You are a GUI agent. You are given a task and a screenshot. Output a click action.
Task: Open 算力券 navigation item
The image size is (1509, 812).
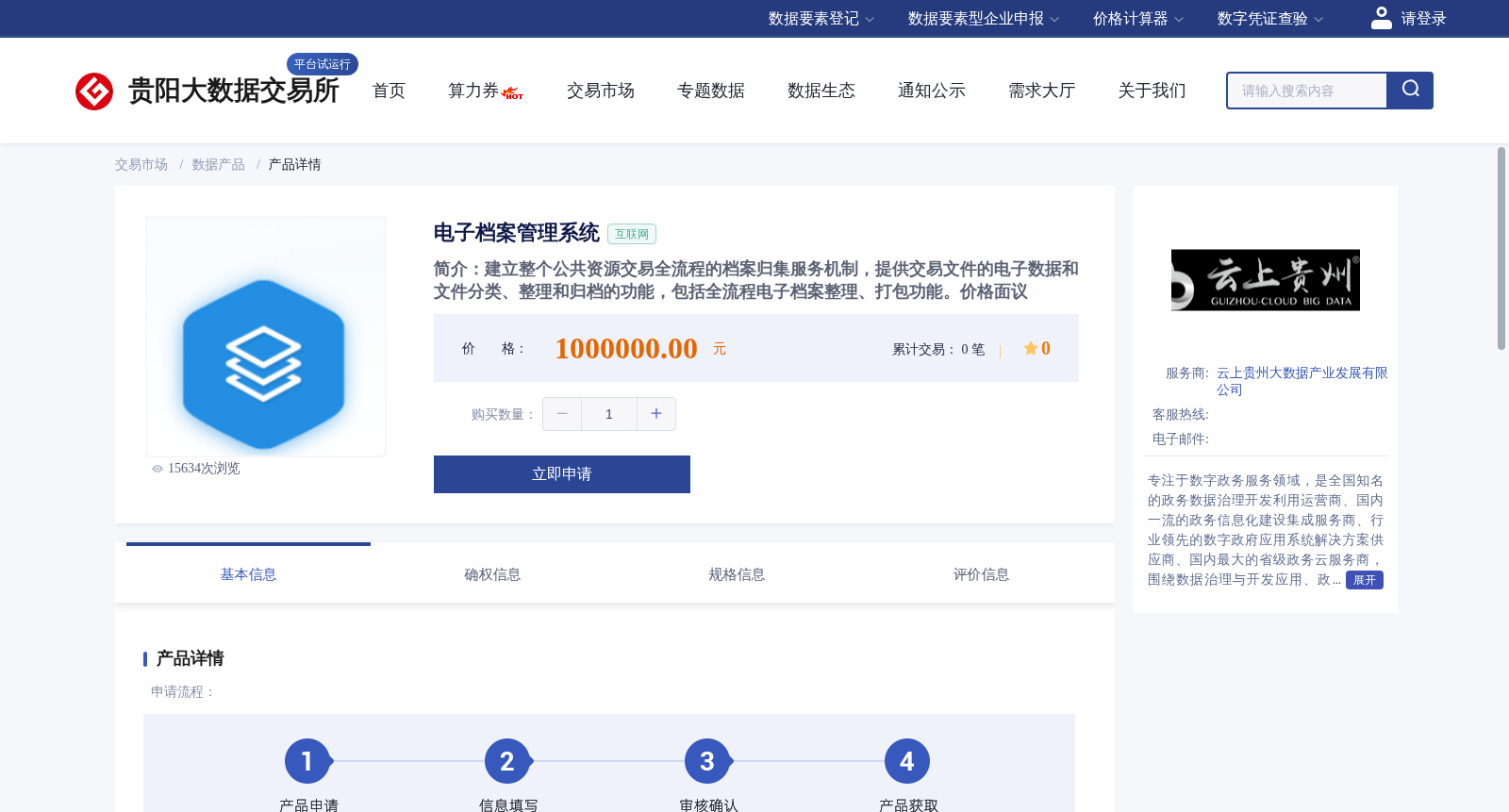coord(473,91)
